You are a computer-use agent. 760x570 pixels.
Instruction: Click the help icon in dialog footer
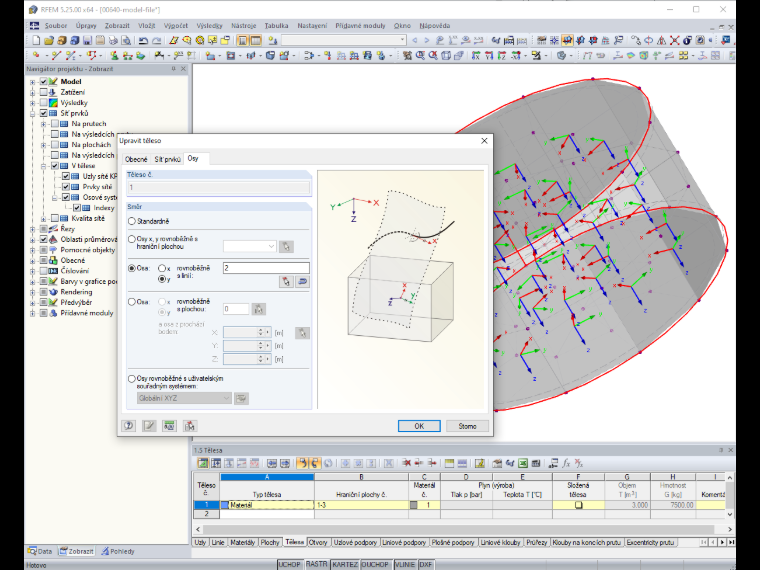[128, 426]
